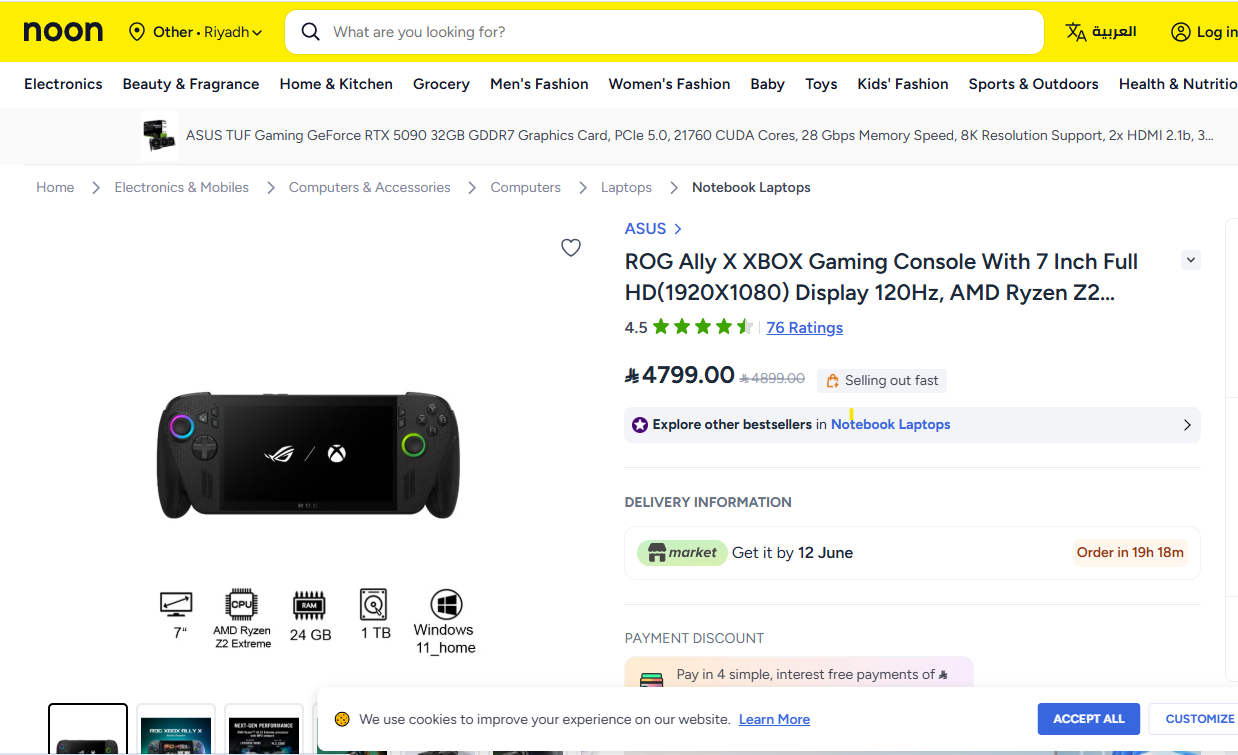
Task: Expand the product title chevron
Action: [1190, 260]
